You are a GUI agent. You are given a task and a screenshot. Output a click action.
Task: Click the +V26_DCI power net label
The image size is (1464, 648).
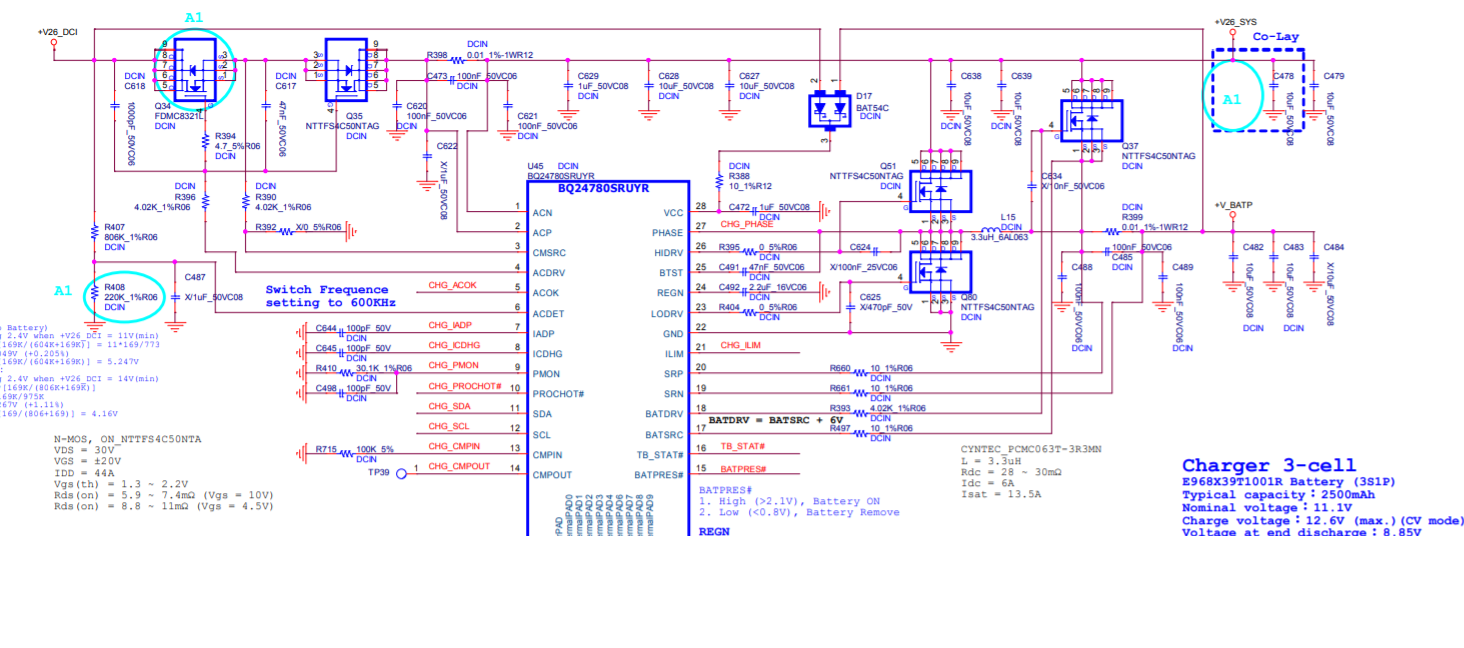click(x=58, y=32)
